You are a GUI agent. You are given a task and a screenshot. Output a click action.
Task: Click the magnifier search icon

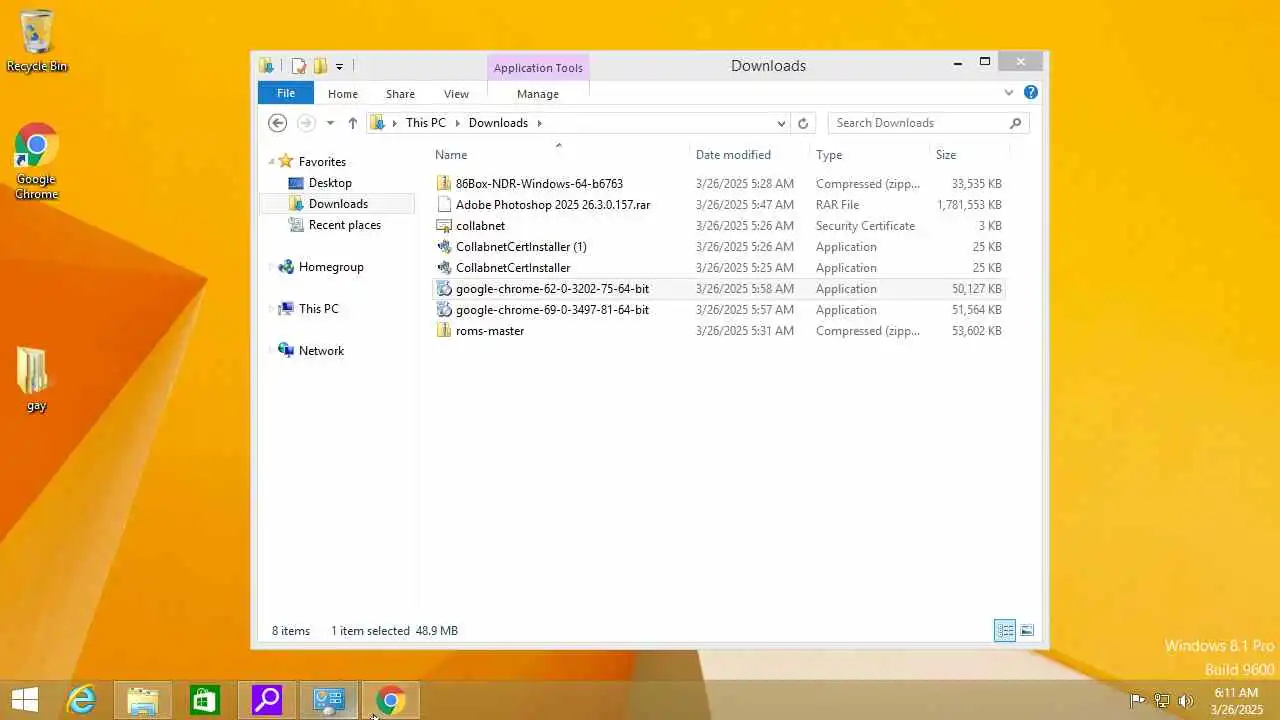(x=1015, y=123)
